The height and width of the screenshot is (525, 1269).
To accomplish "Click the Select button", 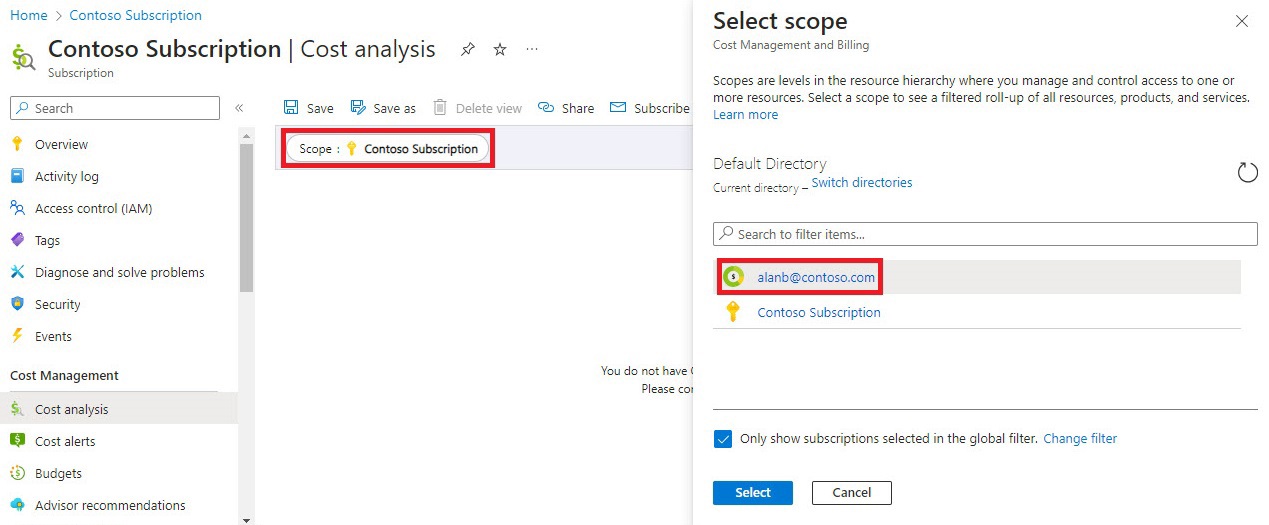I will click(x=753, y=492).
